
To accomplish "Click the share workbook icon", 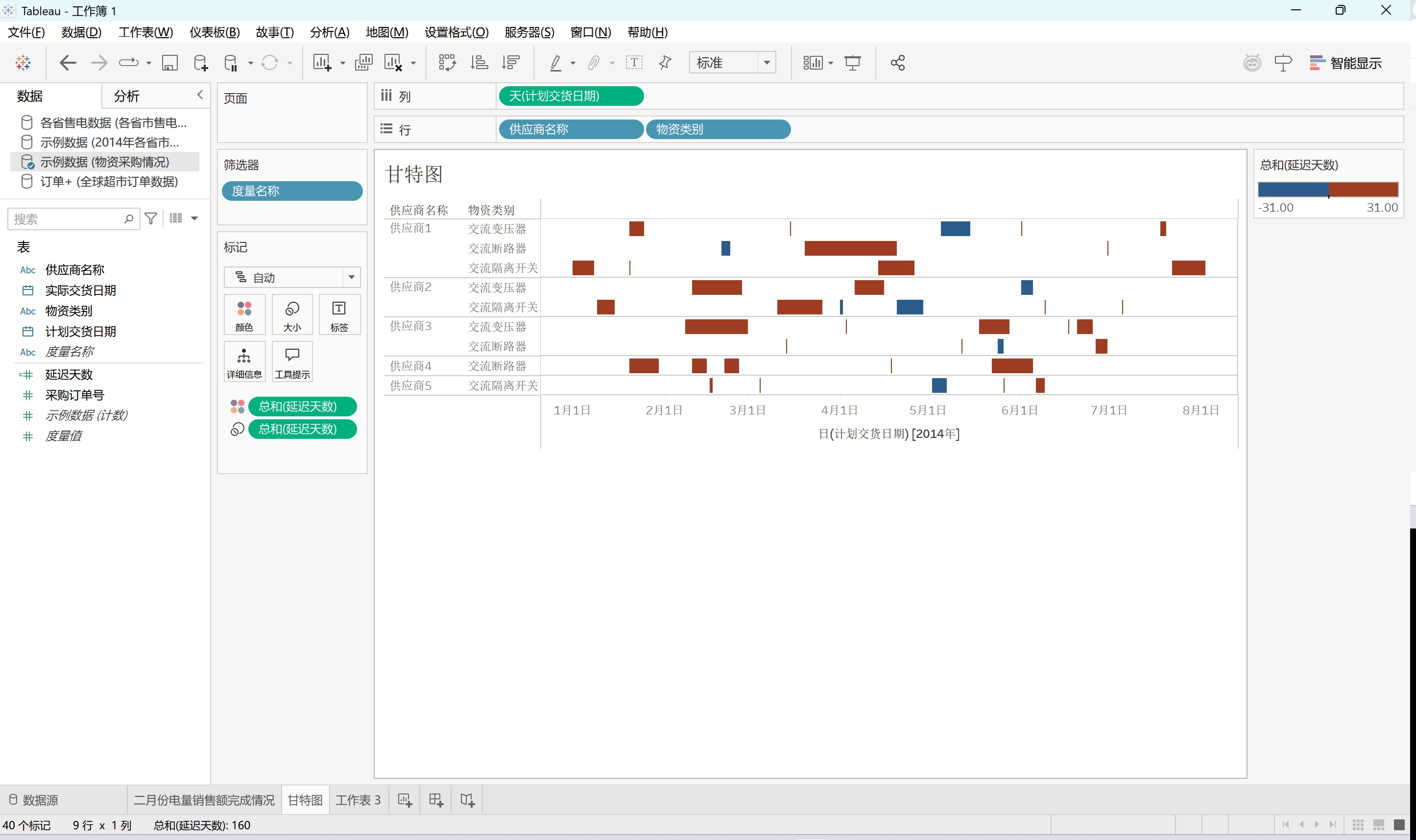I will pos(898,63).
